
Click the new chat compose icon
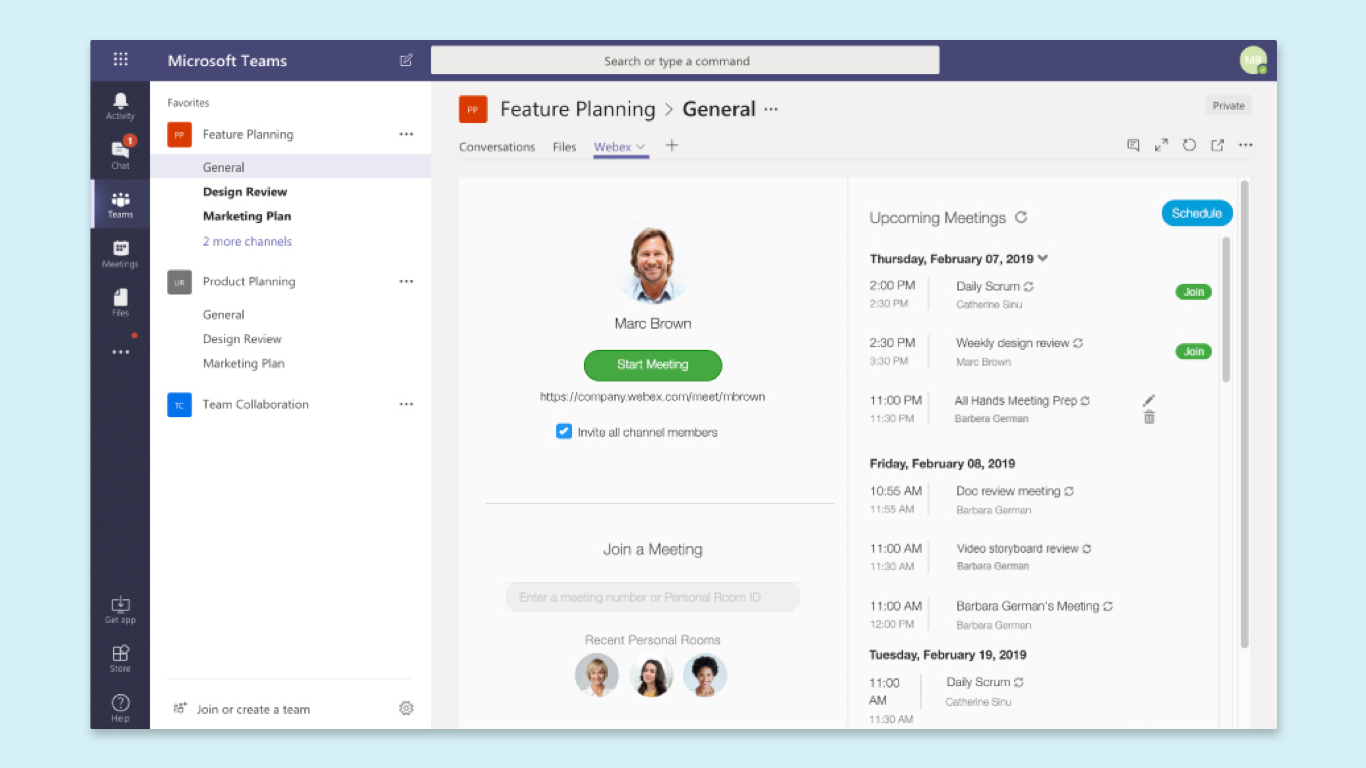pyautogui.click(x=406, y=60)
